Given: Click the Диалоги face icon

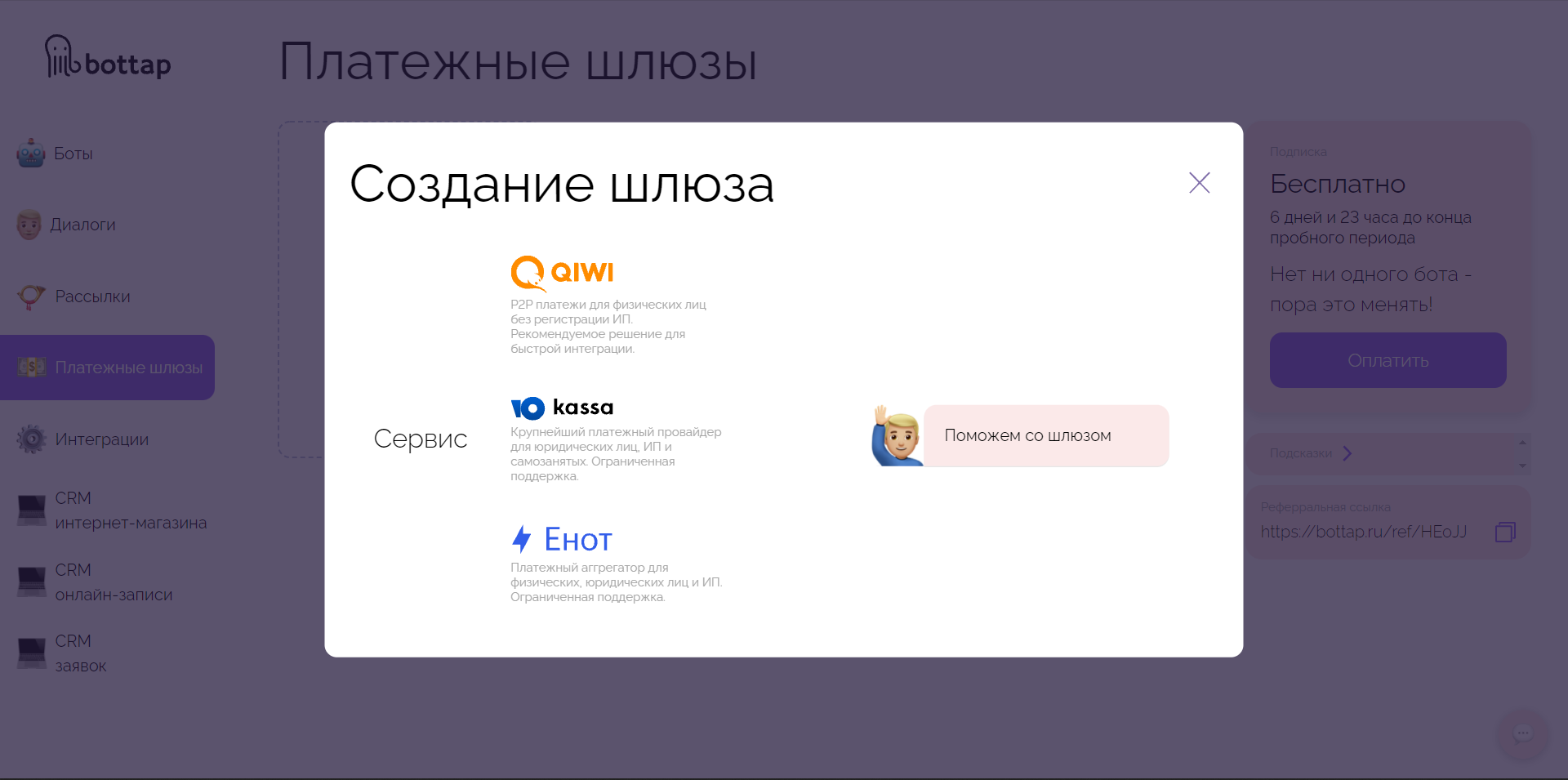Looking at the screenshot, I should click(x=29, y=225).
